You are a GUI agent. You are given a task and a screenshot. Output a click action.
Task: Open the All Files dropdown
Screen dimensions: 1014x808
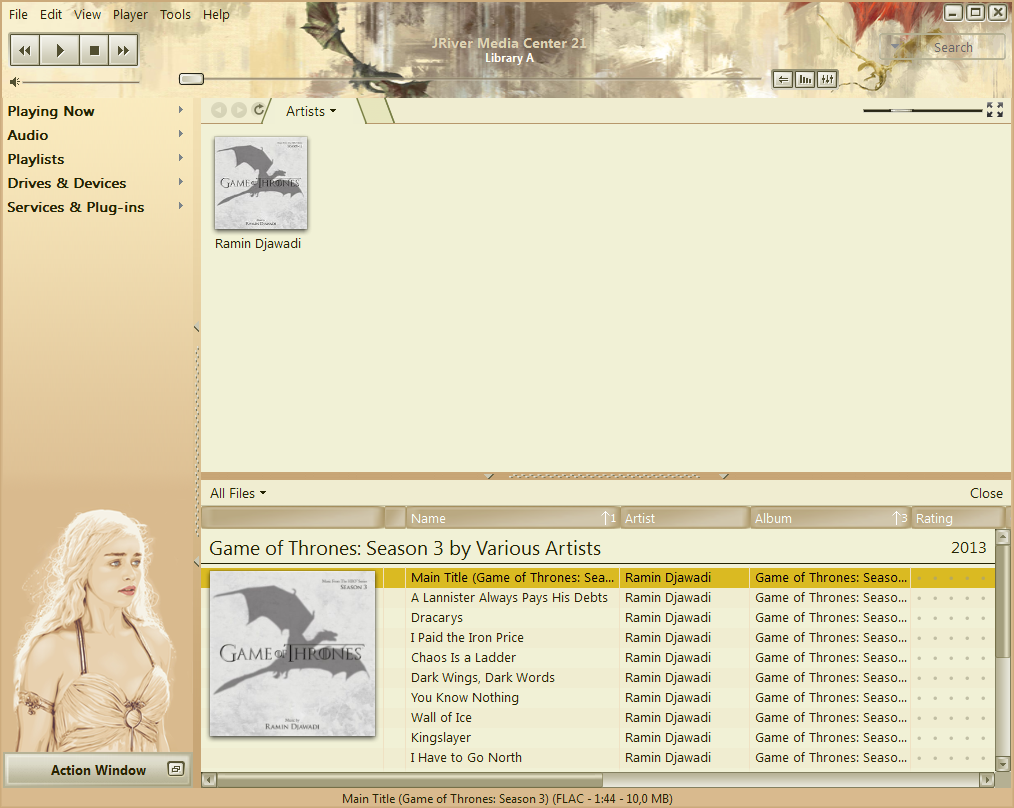coord(238,494)
